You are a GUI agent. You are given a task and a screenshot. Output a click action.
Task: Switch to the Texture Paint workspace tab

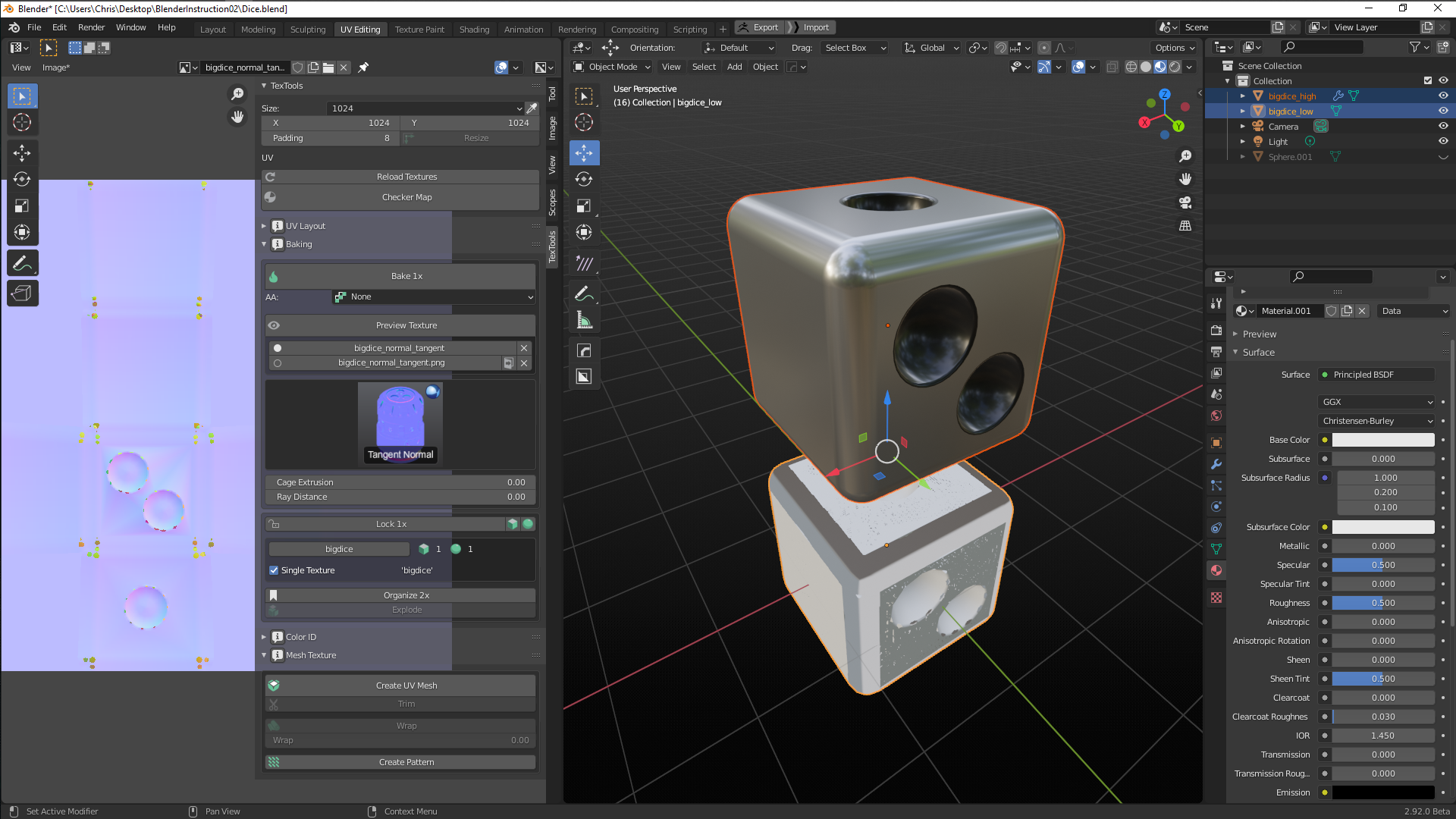click(419, 30)
